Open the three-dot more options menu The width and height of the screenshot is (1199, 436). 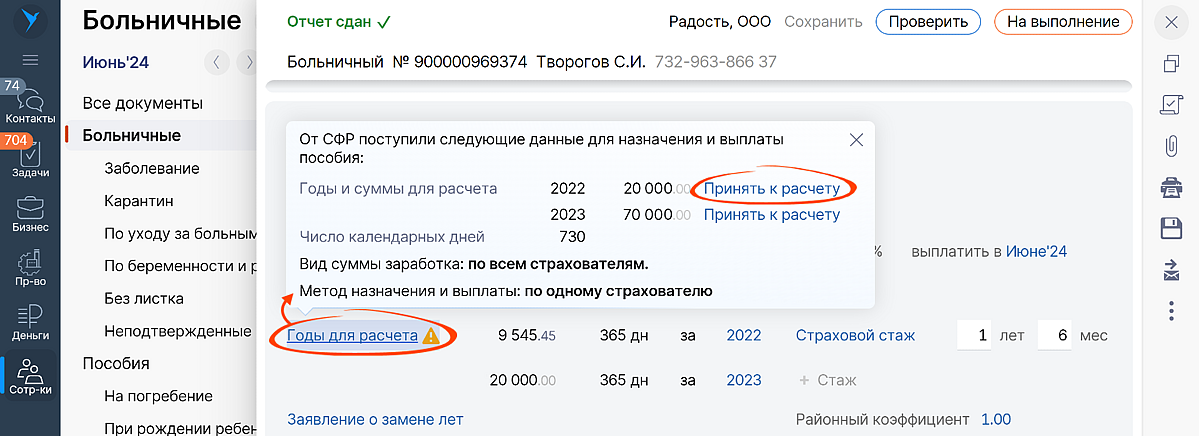[x=1172, y=310]
